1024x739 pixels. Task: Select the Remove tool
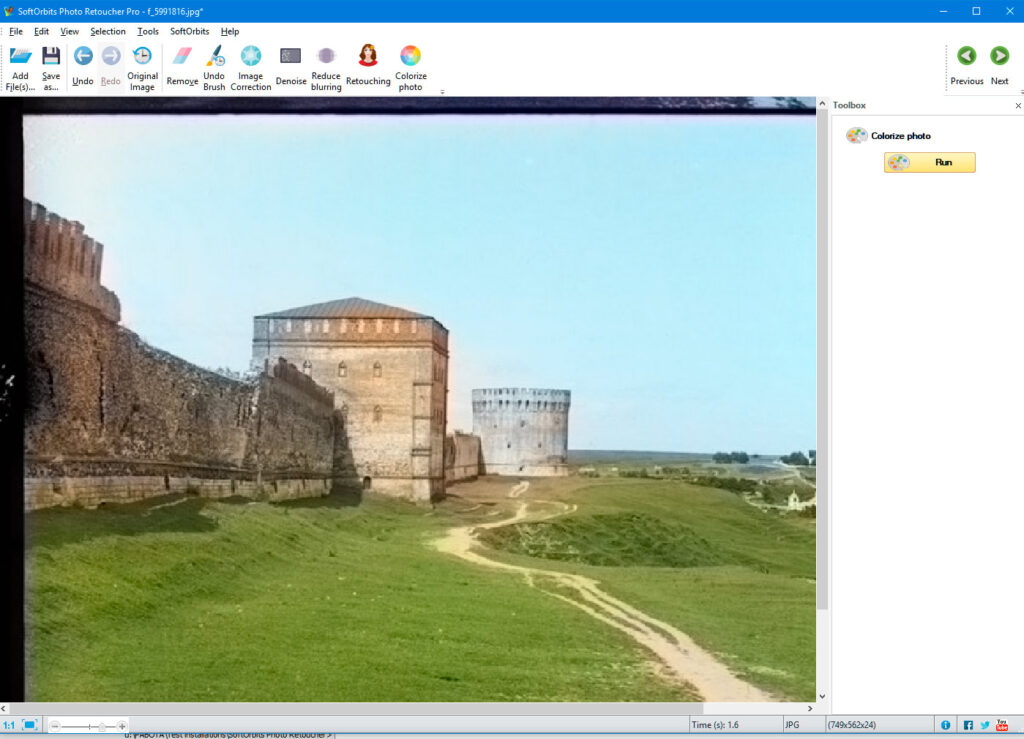pos(181,63)
